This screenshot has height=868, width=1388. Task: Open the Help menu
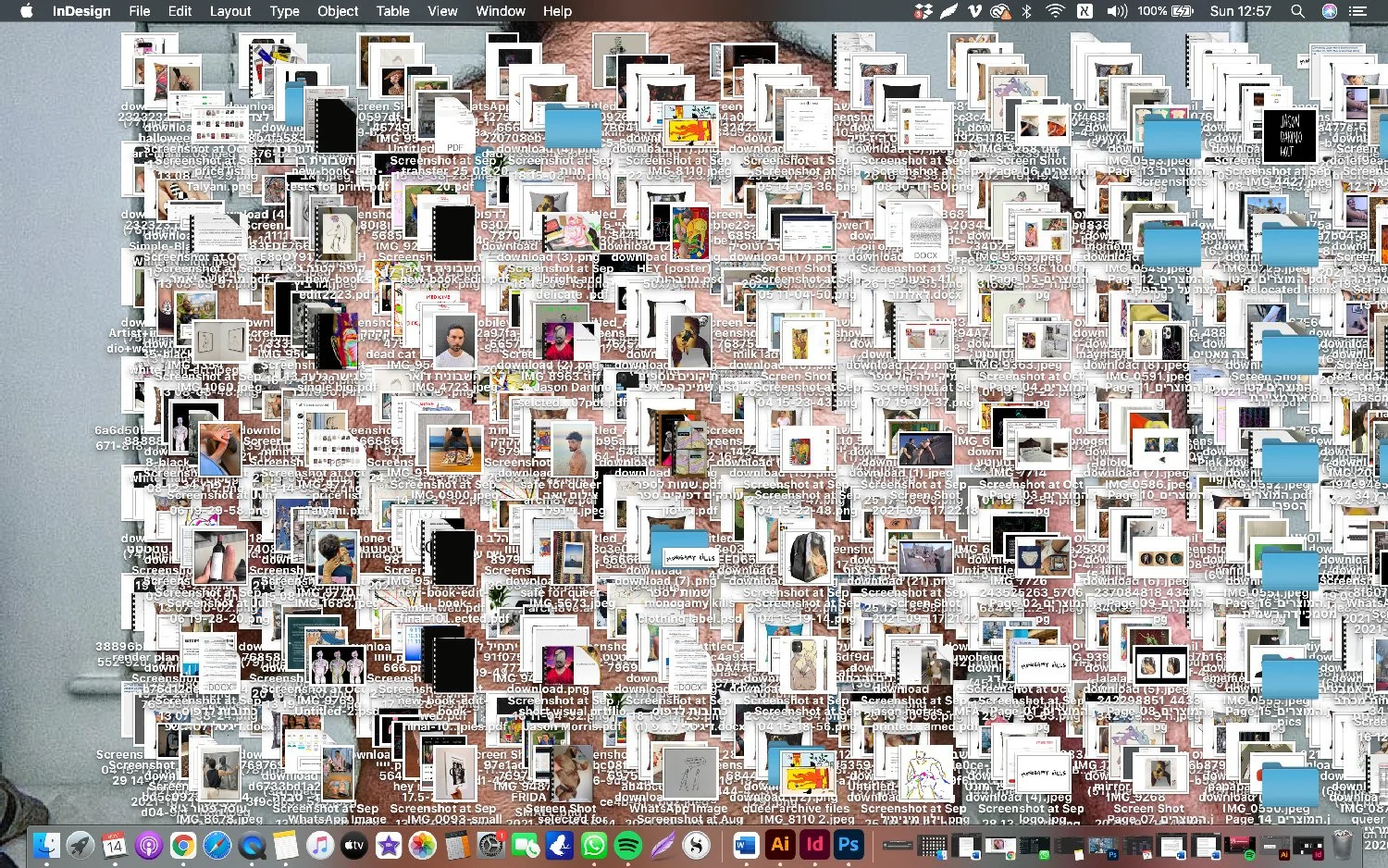point(557,11)
